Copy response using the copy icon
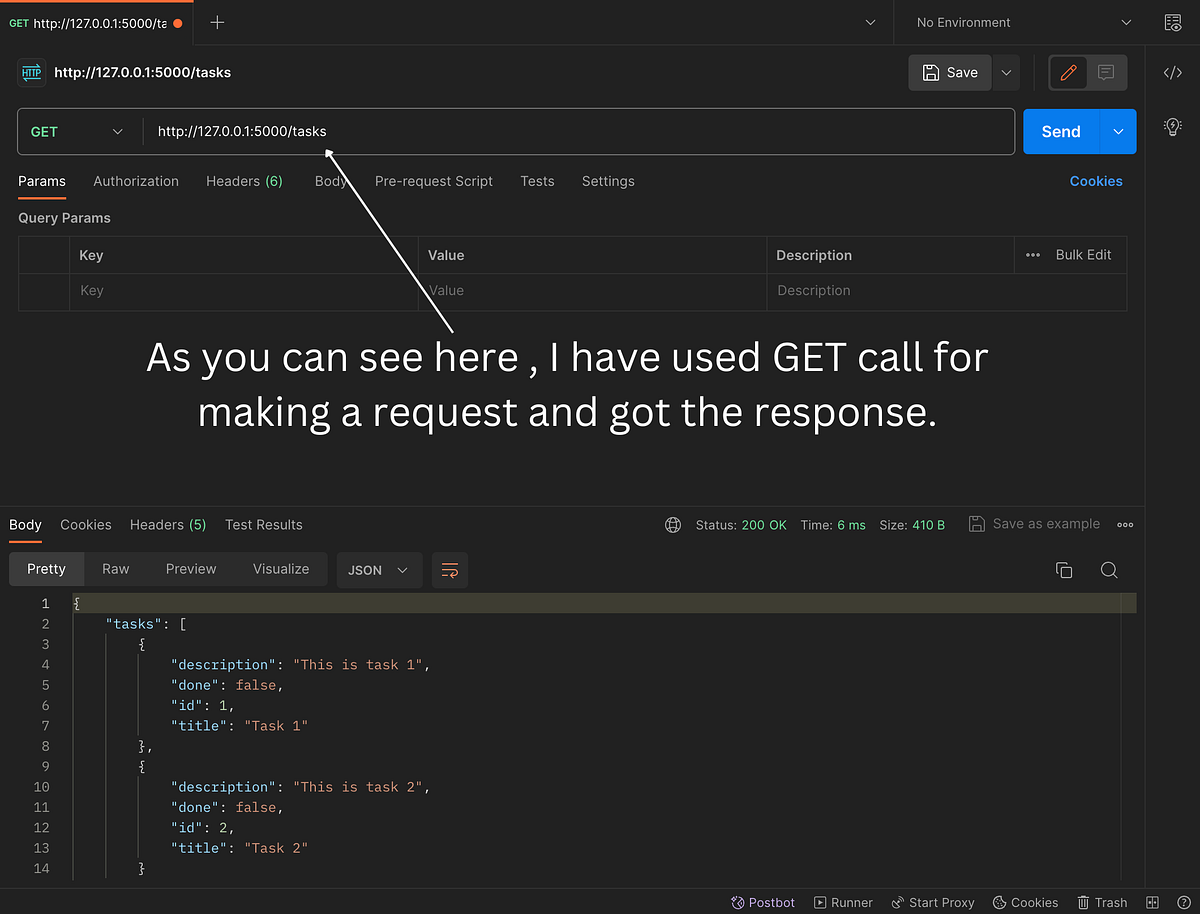This screenshot has width=1200, height=914. [x=1064, y=570]
